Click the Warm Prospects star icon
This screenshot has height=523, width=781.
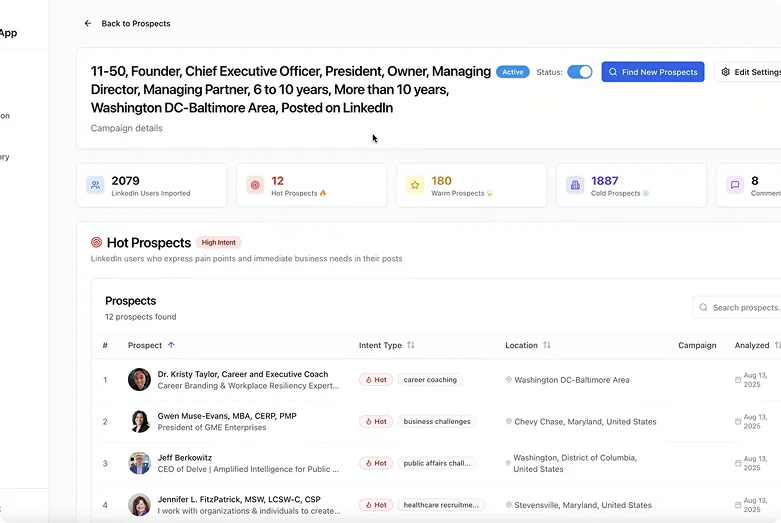(x=415, y=185)
